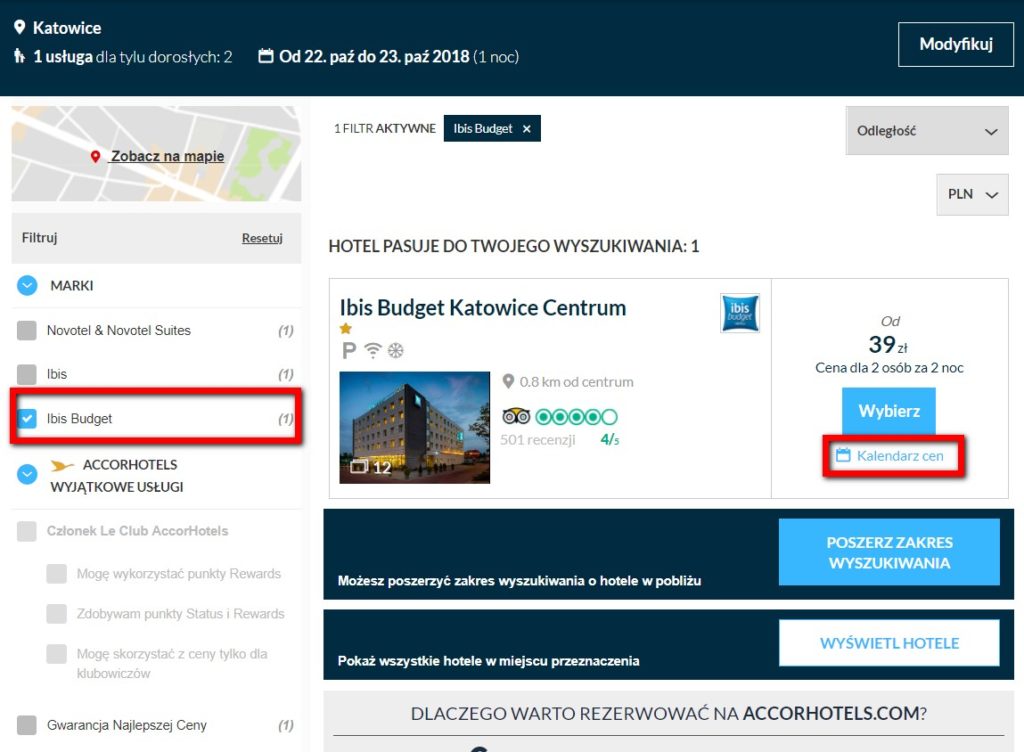Collapse ACCORHOTELS WYJĄTKOWE USŁUGI section
This screenshot has height=752, width=1024.
[27, 474]
